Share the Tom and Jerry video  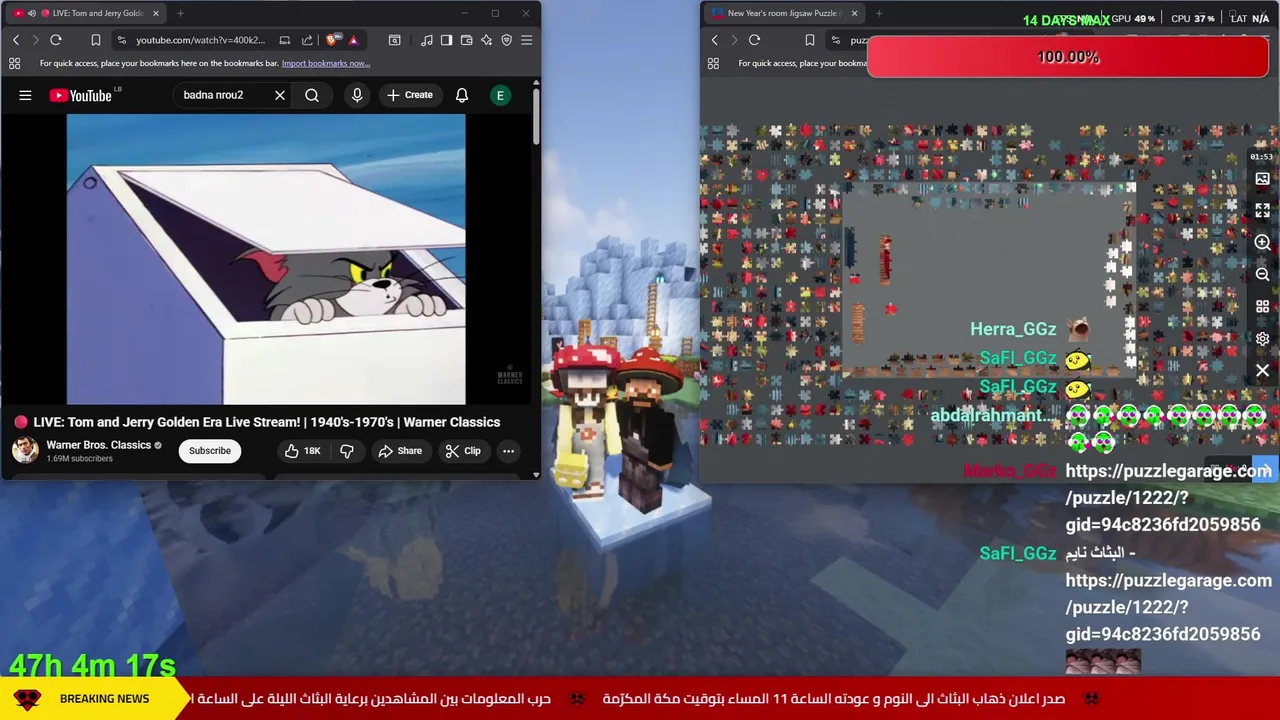tap(400, 451)
